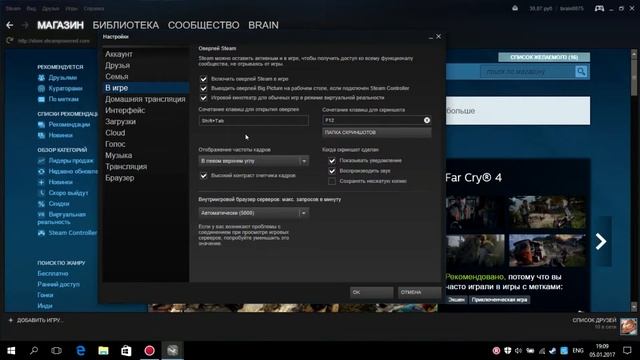The height and width of the screenshot is (360, 640).
Task: Open Big Picture mode controller icon
Action: (599, 8)
